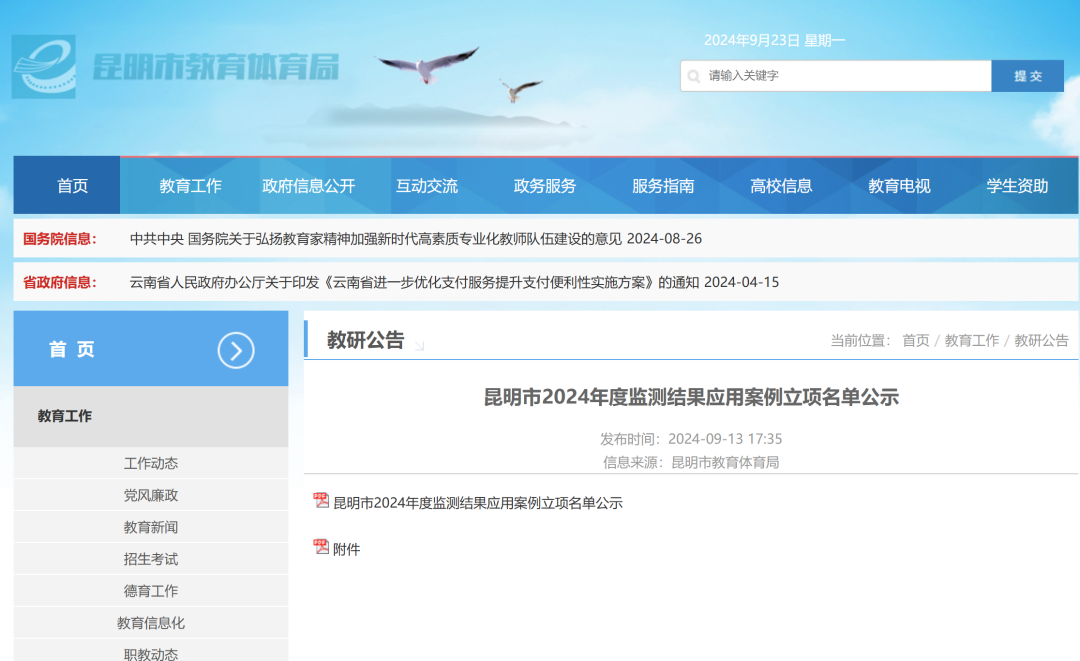Viewport: 1080px width, 661px height.
Task: Expand 教育工作 sidebar section header
Action: (x=65, y=416)
